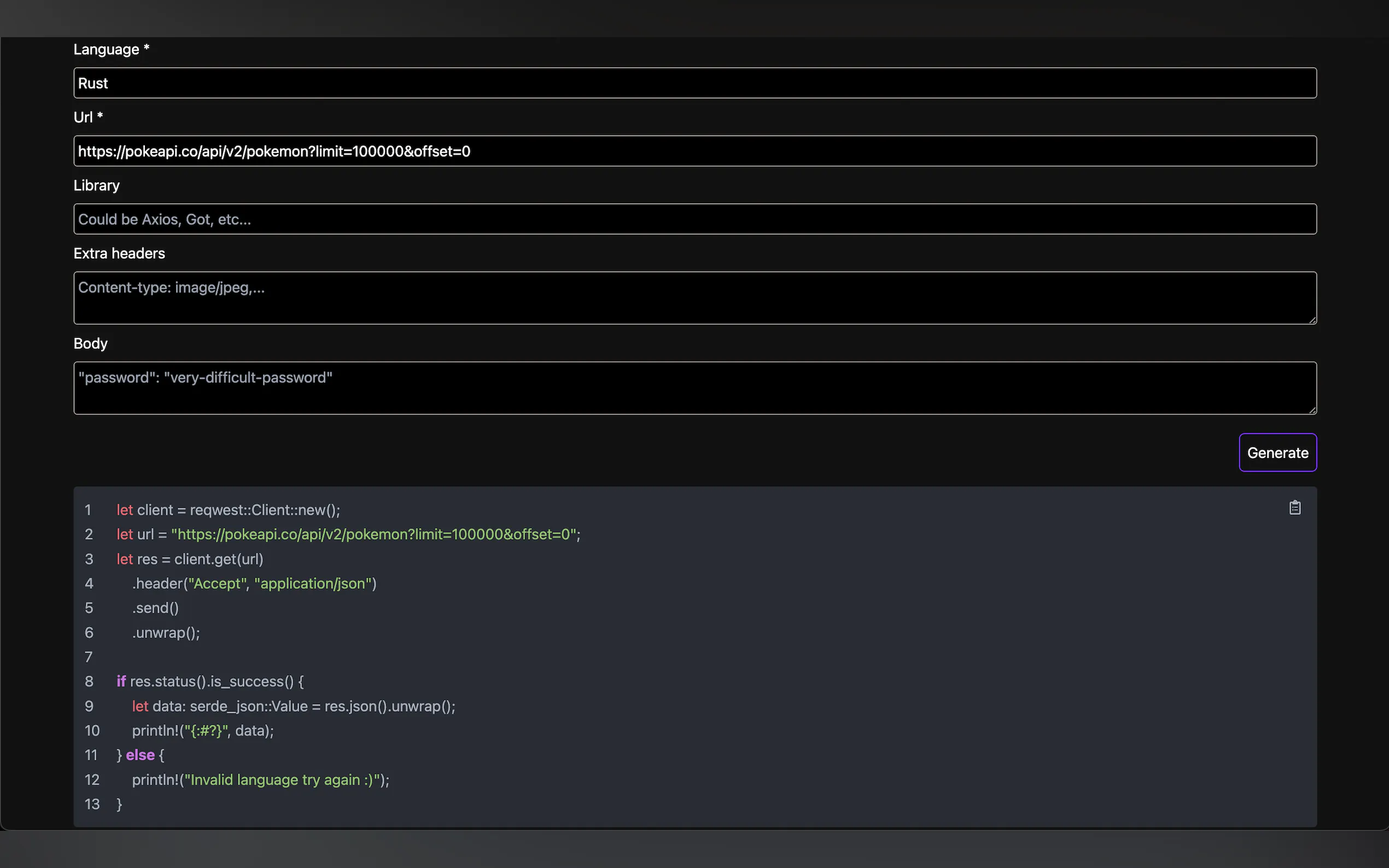This screenshot has height=868, width=1389.
Task: Click the Library label text
Action: 96,185
